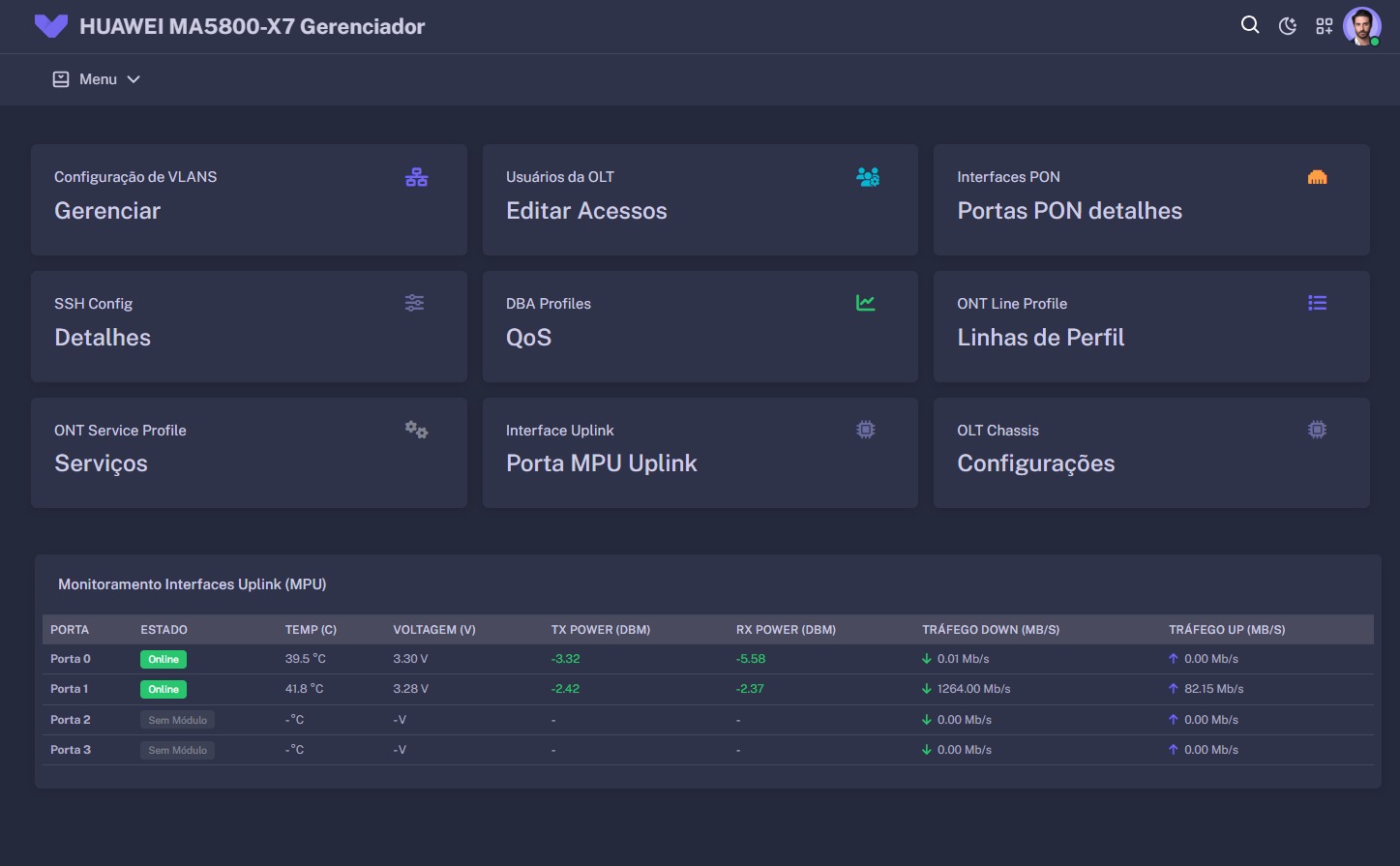Open Gerenciar VLAN configuration
Screen dimensions: 1400x866
click(x=107, y=211)
